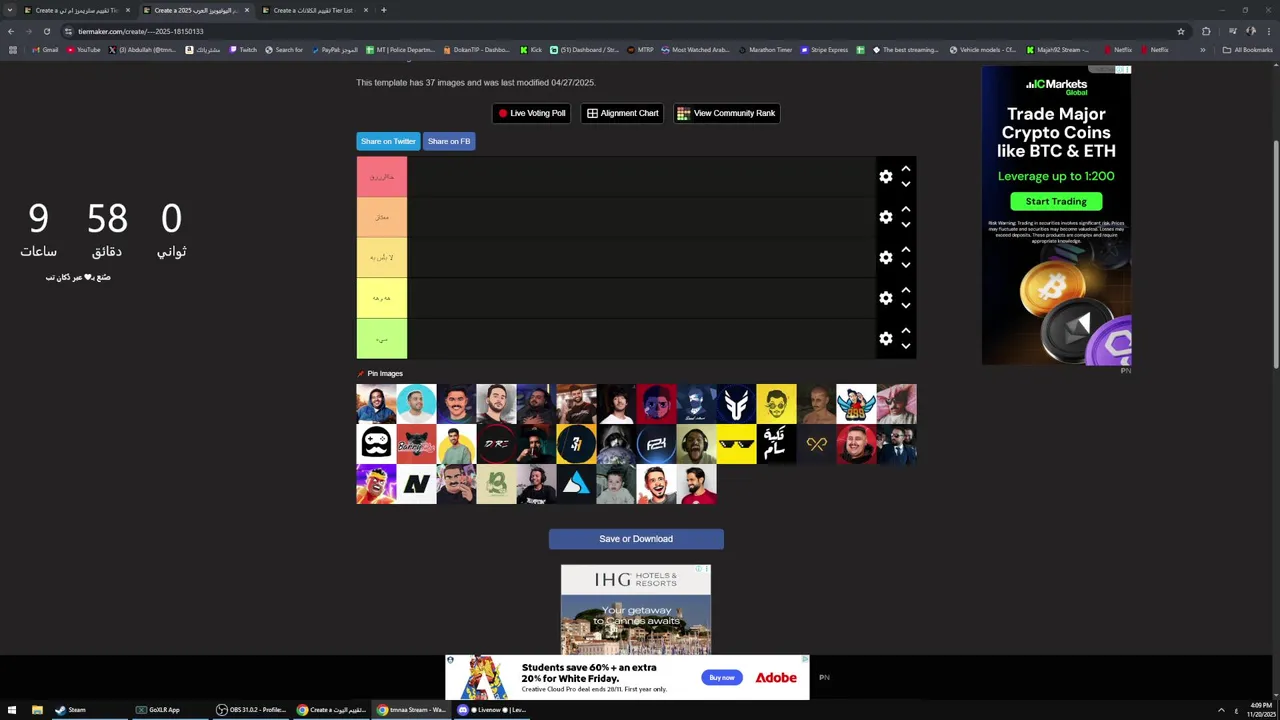This screenshot has width=1280, height=720.
Task: Open settings gear for the yellow tier row
Action: pos(885,298)
